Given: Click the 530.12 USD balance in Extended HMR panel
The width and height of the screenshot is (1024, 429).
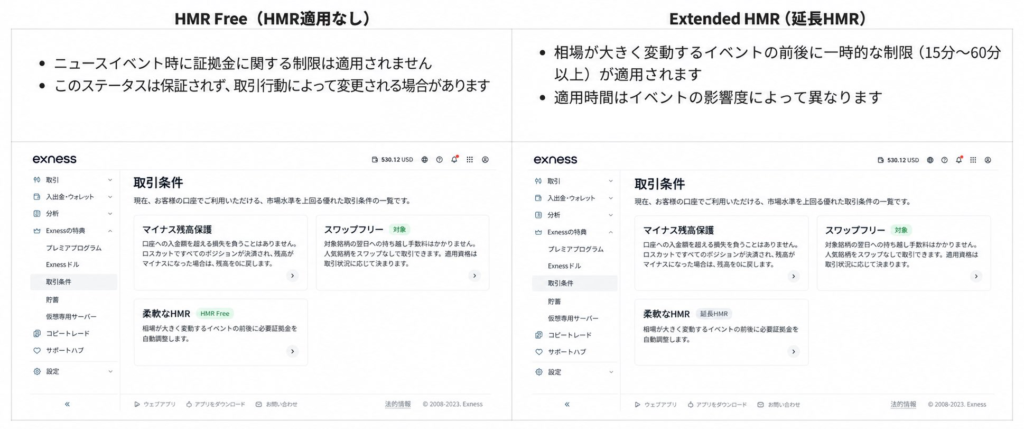Looking at the screenshot, I should pyautogui.click(x=897, y=160).
